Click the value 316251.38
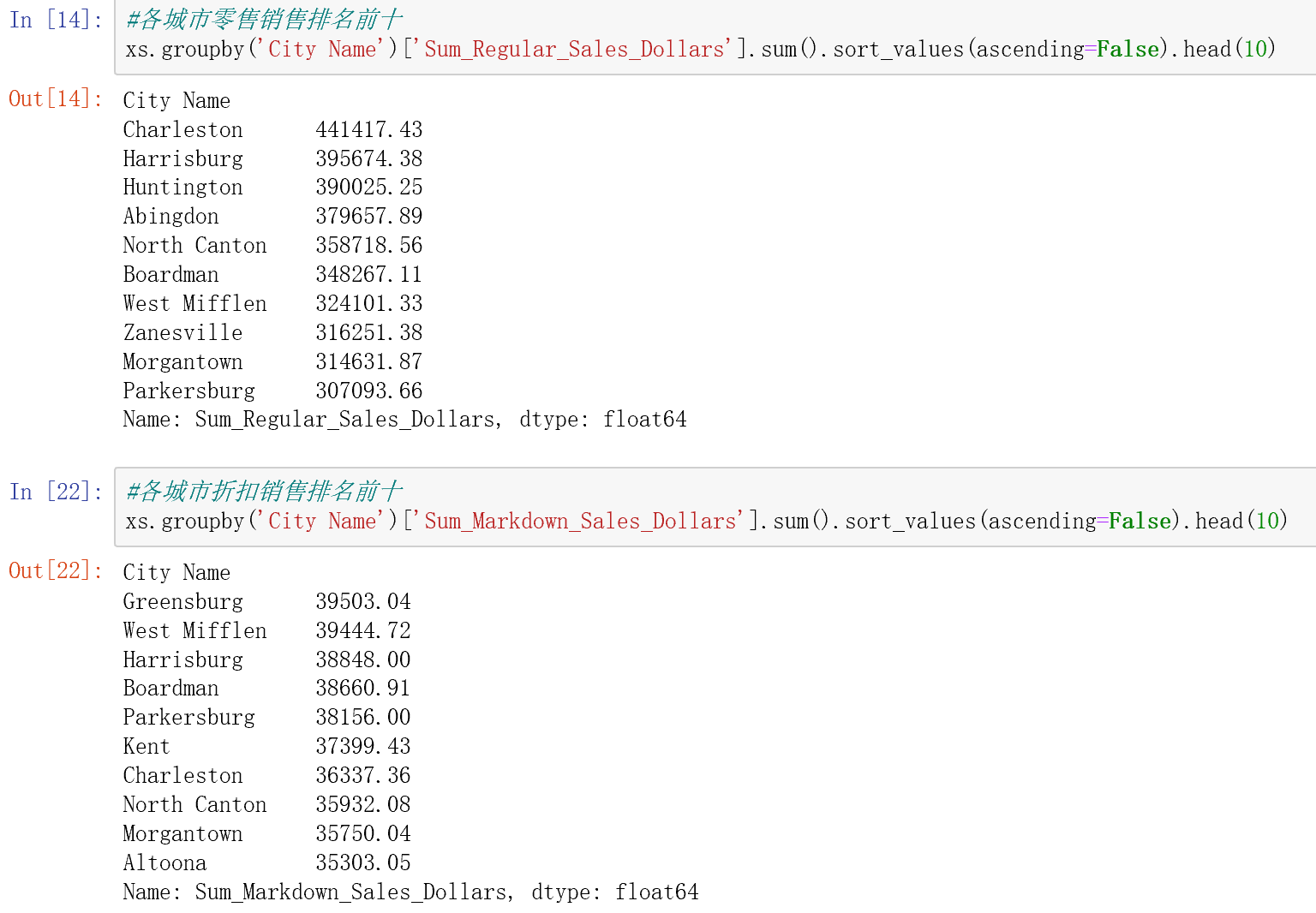Screen dimensions: 1316x913 pos(368,332)
